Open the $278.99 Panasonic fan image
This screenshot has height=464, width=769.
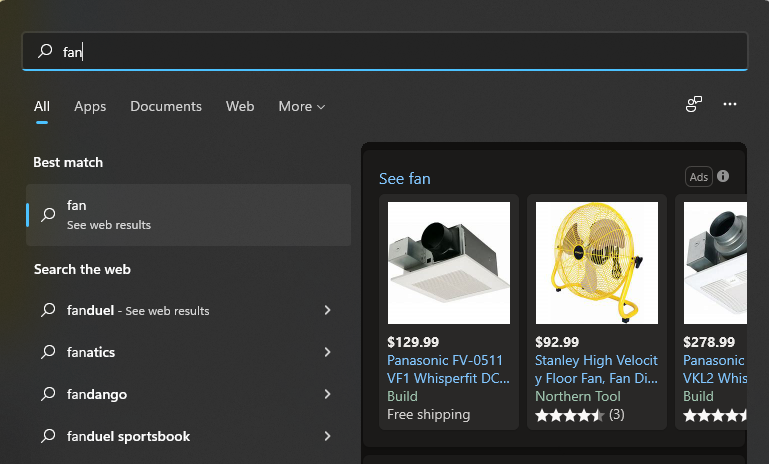coord(715,263)
